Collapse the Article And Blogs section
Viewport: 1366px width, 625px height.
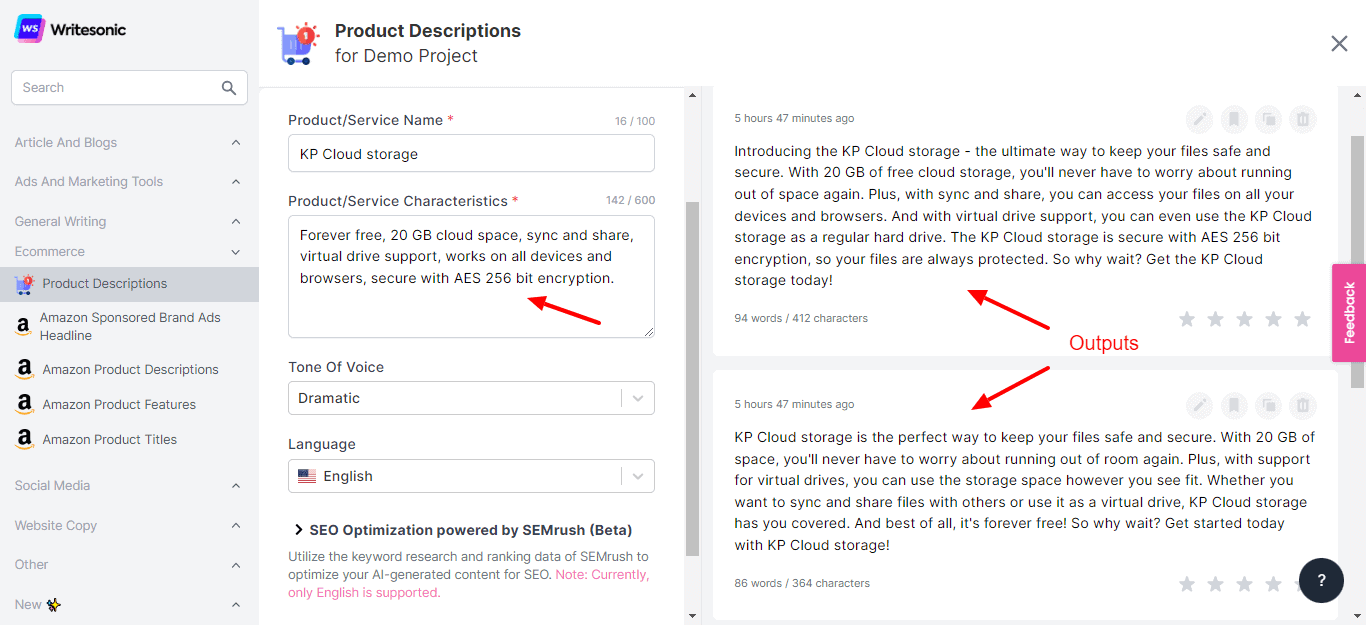click(x=236, y=143)
